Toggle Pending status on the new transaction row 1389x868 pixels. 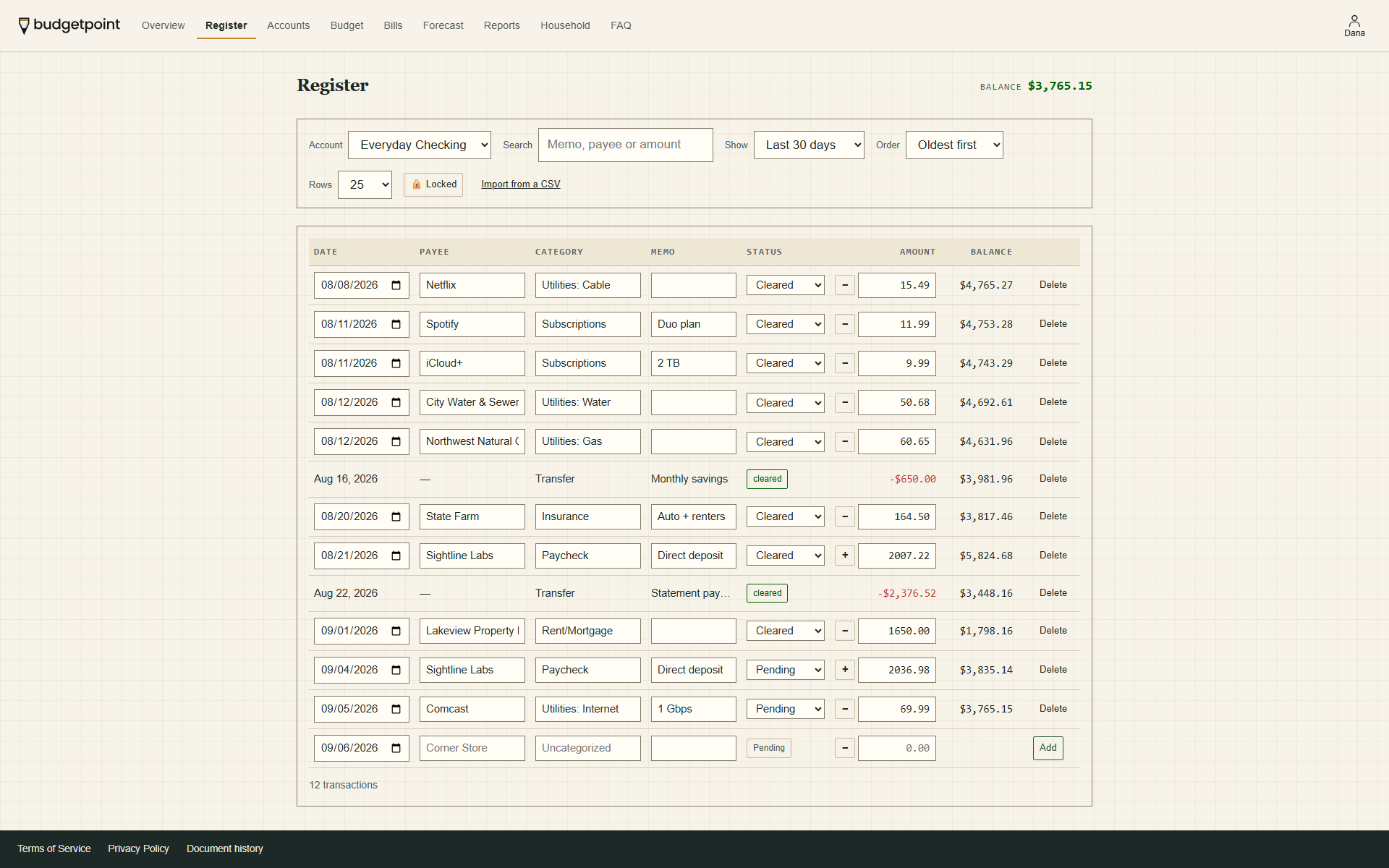click(x=768, y=748)
